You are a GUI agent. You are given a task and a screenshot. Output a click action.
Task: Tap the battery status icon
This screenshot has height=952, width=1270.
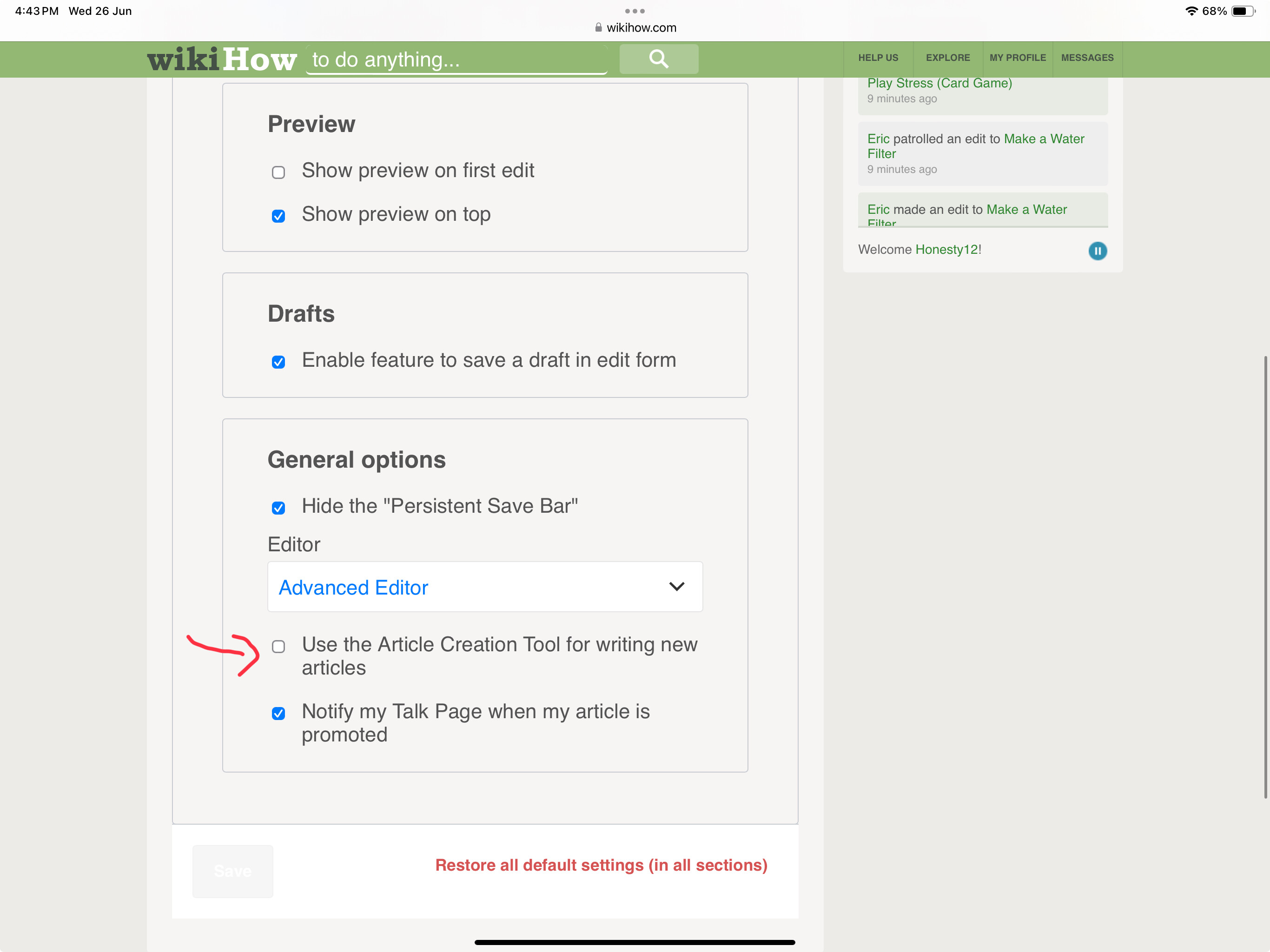click(x=1243, y=11)
